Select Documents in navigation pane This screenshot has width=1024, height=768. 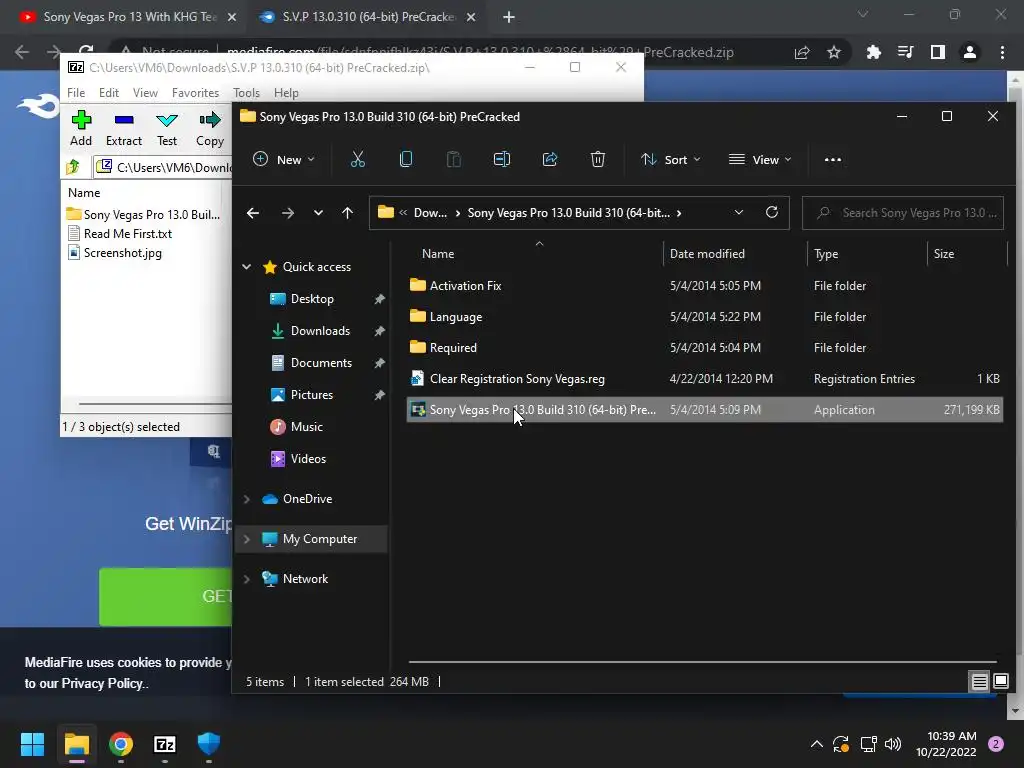tap(321, 362)
